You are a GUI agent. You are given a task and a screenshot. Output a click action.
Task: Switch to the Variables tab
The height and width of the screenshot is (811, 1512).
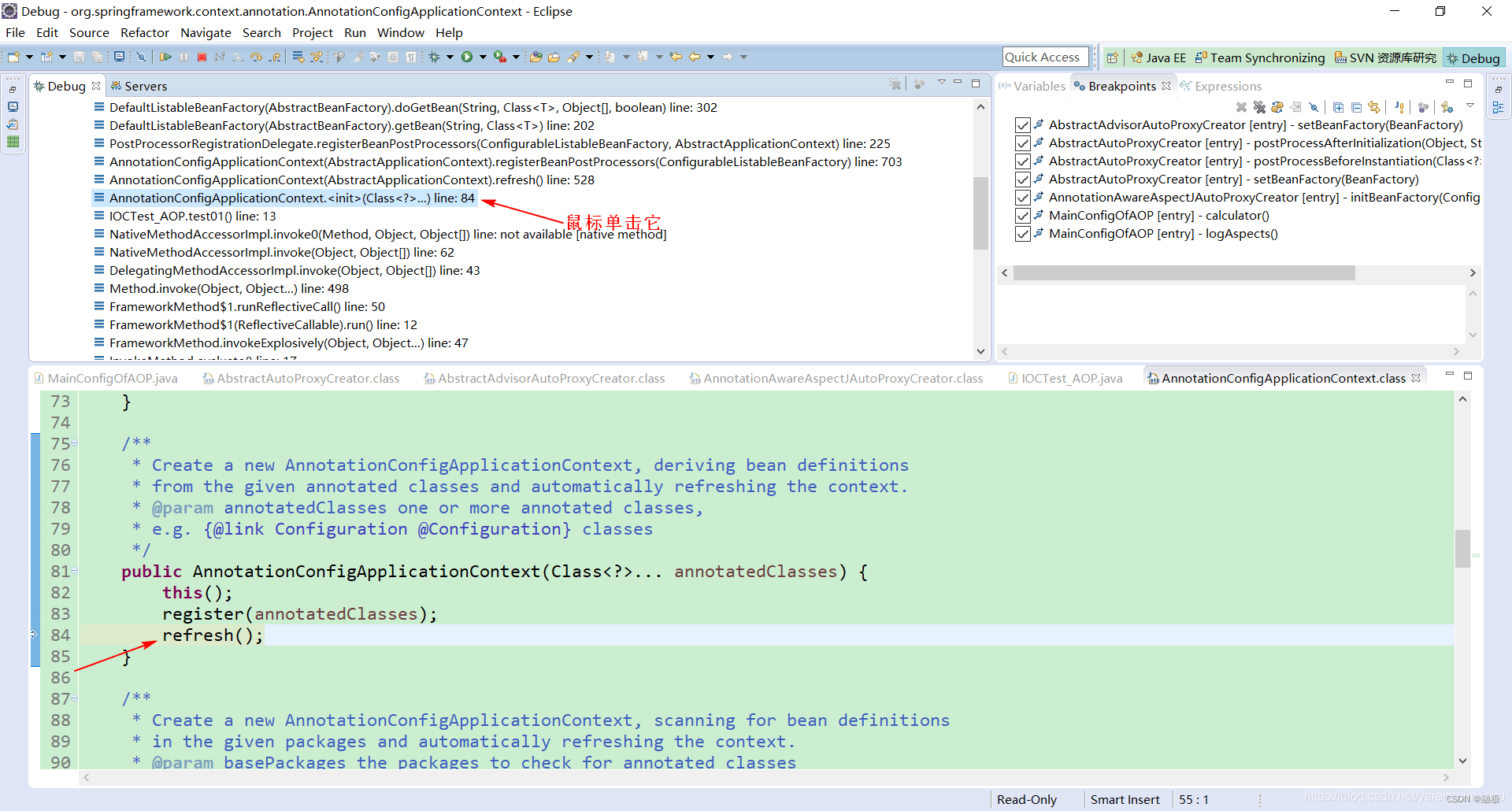point(1032,86)
